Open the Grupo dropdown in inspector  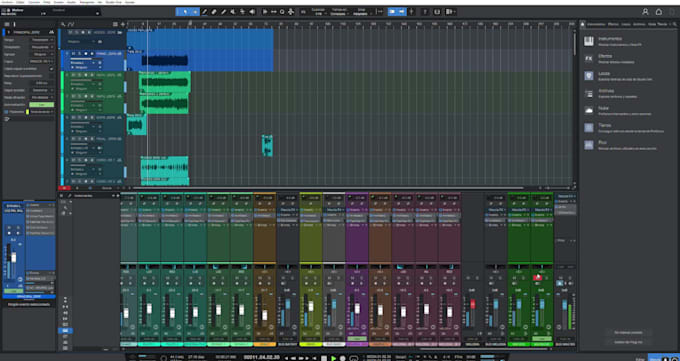[x=42, y=54]
